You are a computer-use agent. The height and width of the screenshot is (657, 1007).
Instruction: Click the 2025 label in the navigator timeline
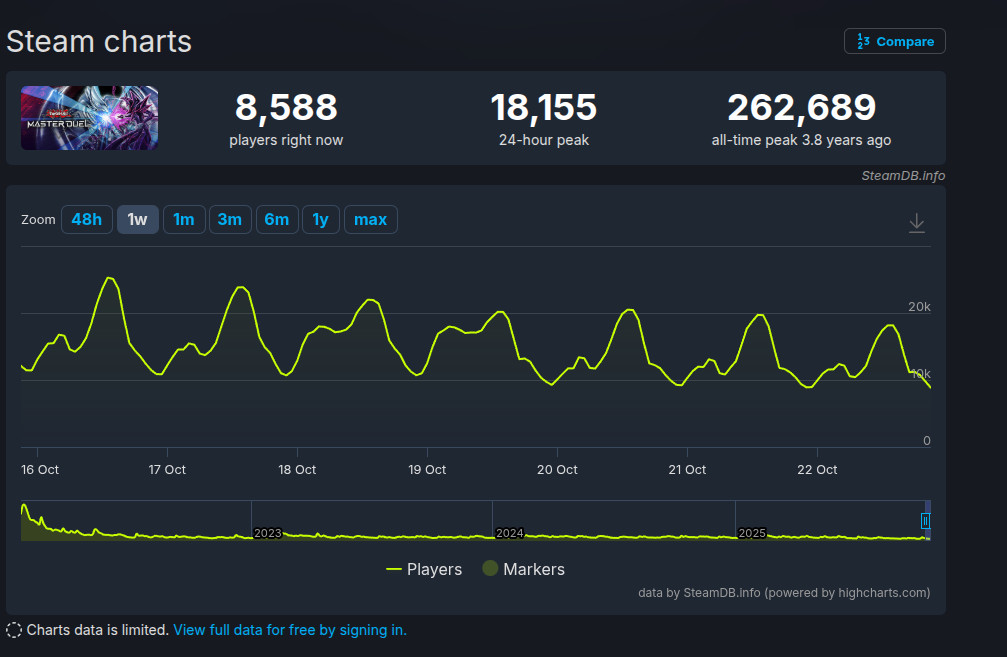pos(752,533)
